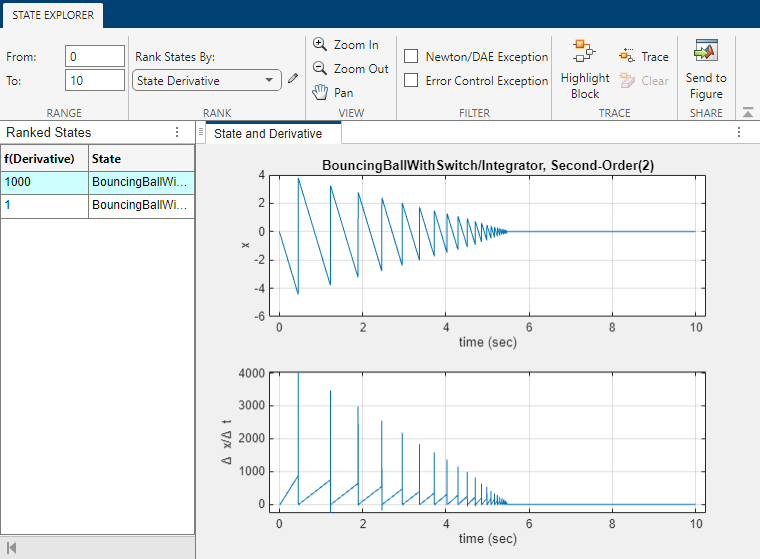
Task: Sort by the f(Derivative) column header
Action: click(44, 158)
